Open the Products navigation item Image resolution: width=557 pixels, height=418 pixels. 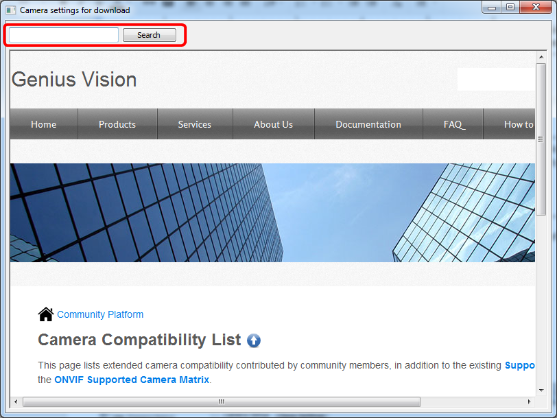[117, 124]
